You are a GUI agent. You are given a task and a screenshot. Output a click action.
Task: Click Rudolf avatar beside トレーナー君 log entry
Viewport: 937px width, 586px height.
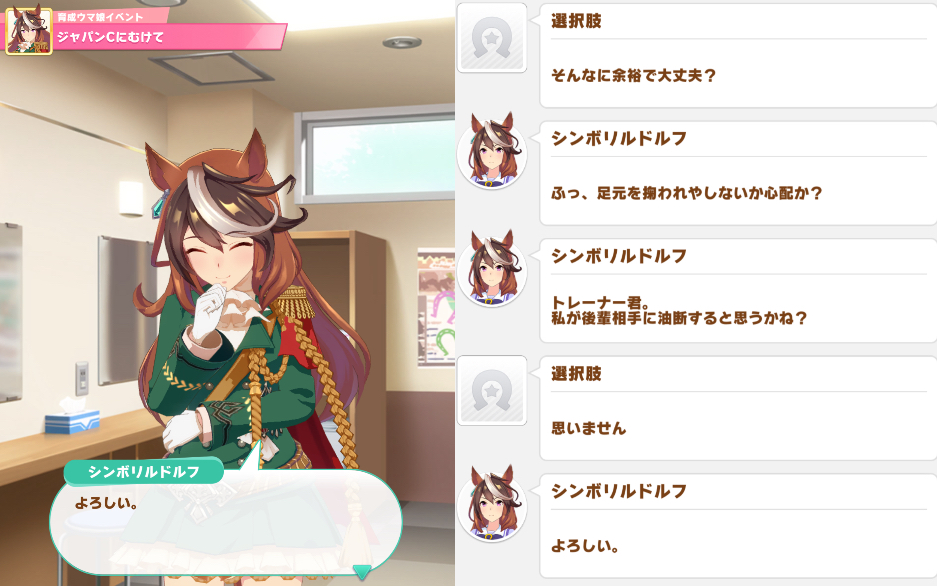point(492,268)
